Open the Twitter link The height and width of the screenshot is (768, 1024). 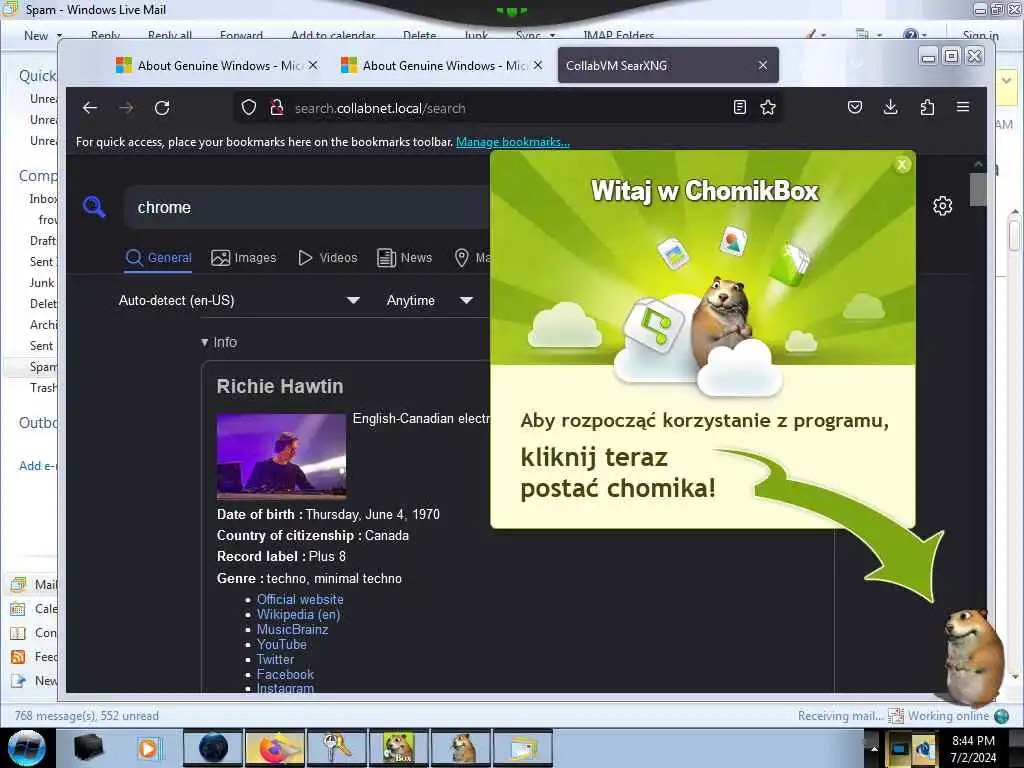tap(275, 659)
